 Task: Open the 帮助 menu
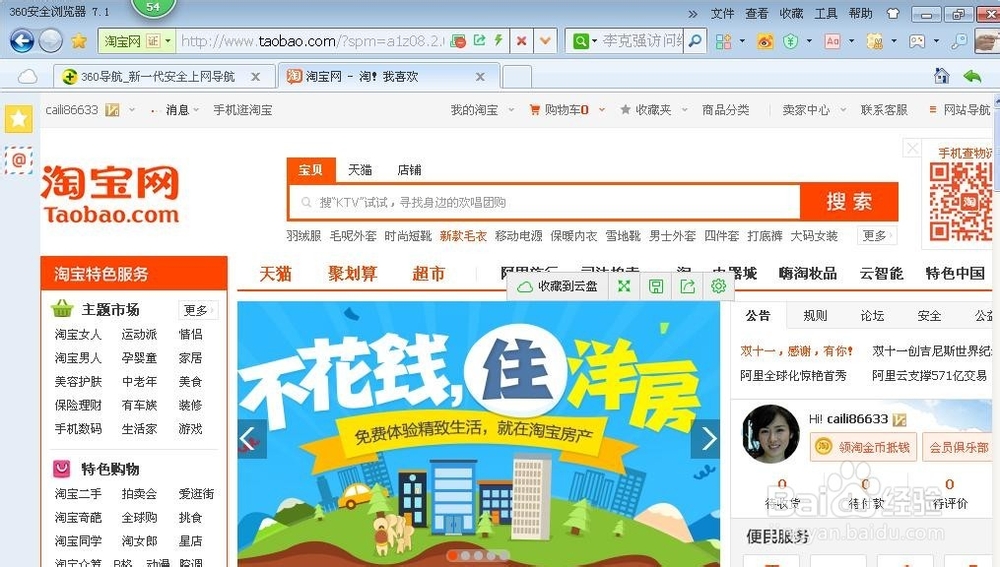coord(860,13)
